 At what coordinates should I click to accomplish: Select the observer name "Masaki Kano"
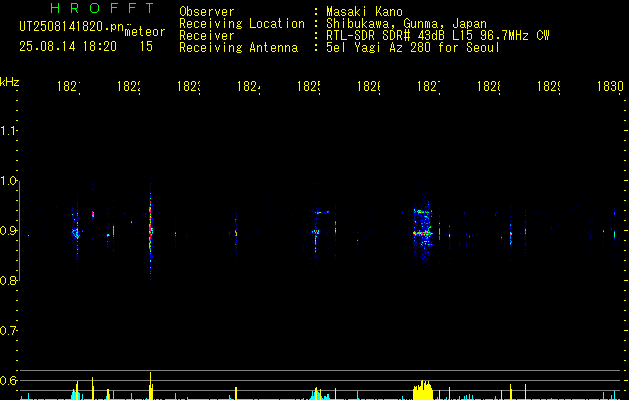(364, 12)
